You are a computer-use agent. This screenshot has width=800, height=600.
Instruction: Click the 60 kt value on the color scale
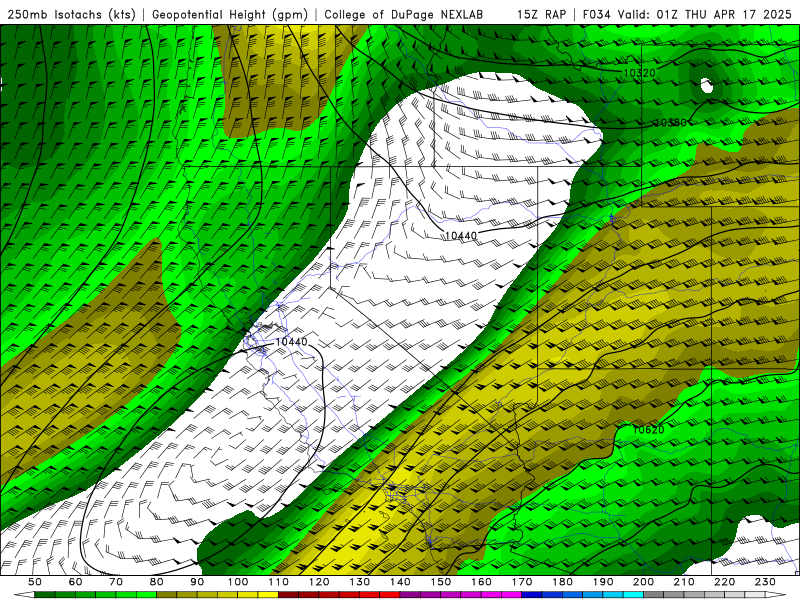pyautogui.click(x=76, y=582)
